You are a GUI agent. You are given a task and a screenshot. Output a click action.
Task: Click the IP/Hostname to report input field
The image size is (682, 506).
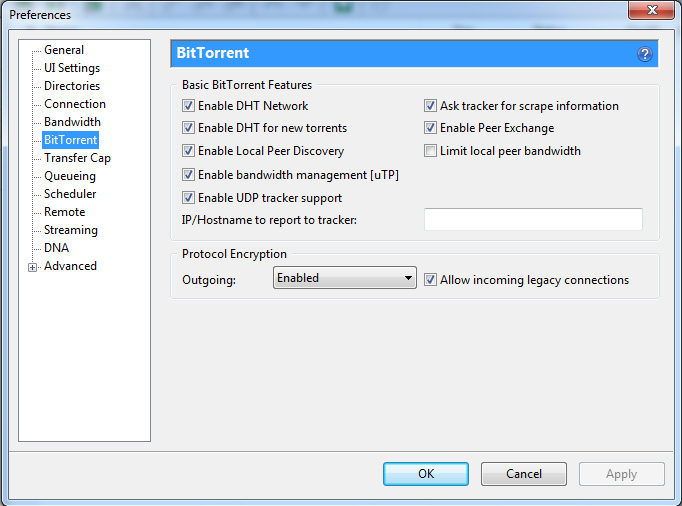coord(533,219)
